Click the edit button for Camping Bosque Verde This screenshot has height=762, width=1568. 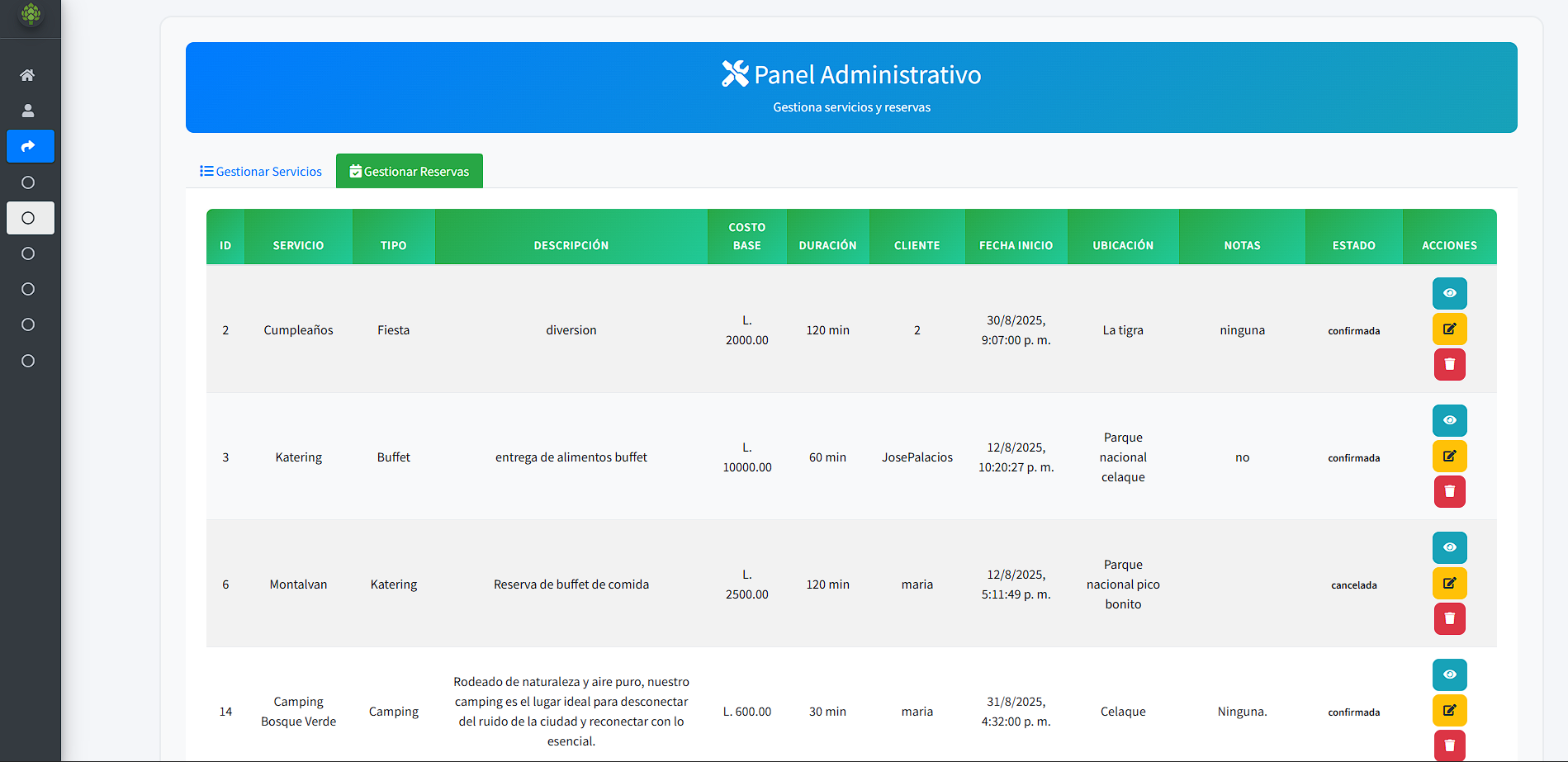click(x=1449, y=710)
